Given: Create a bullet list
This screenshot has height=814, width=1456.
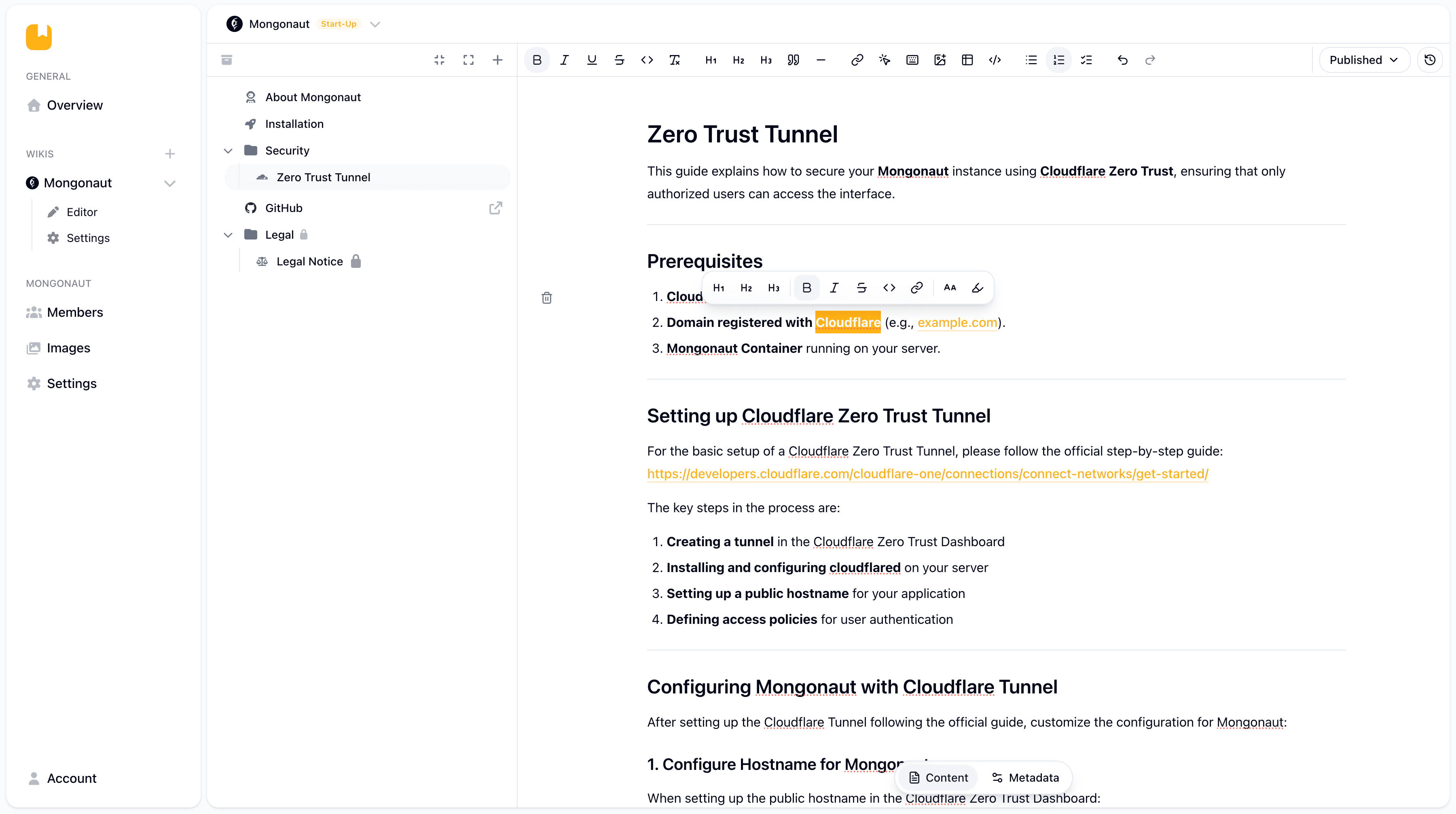Looking at the screenshot, I should click(1031, 60).
